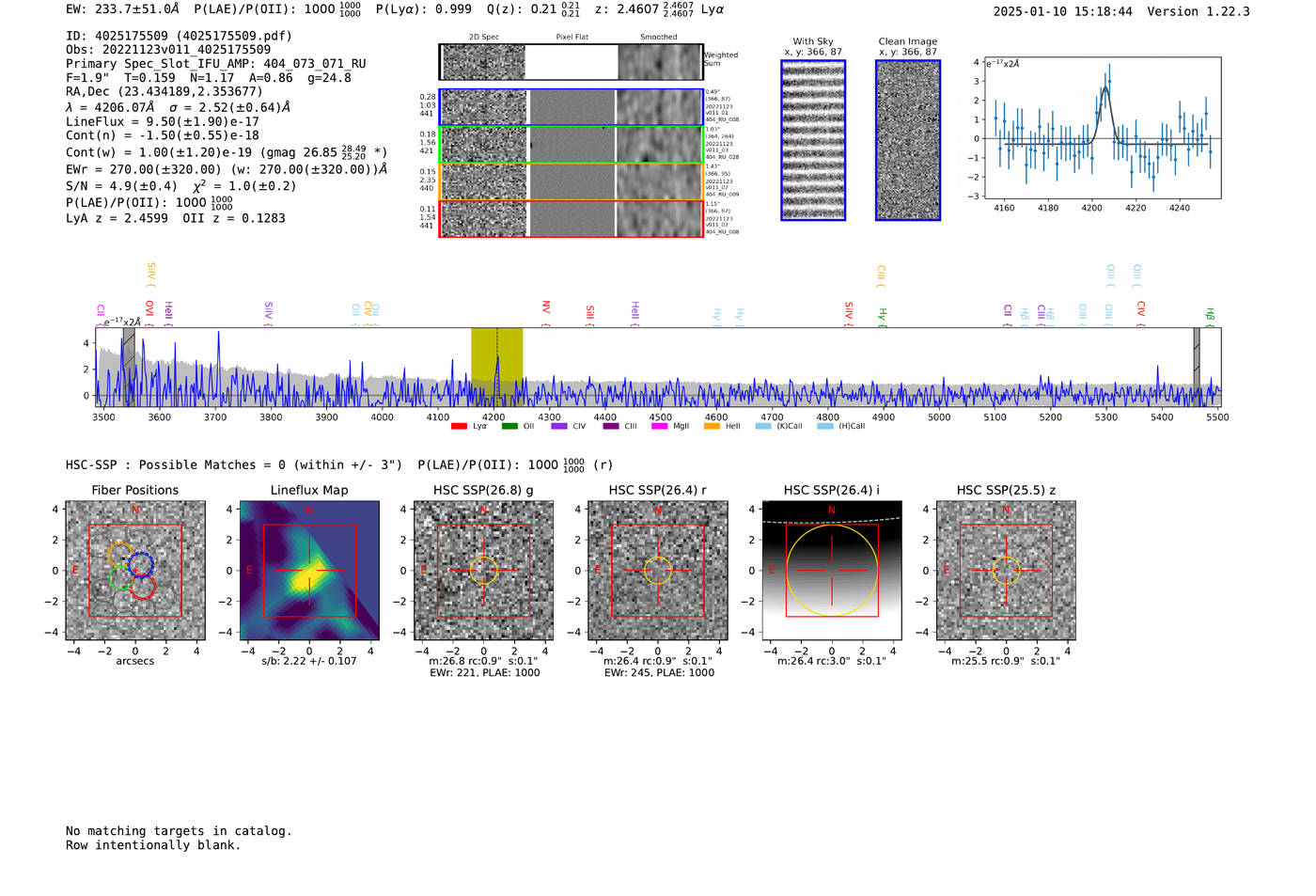Viewport: 1316px width, 896px height.
Task: Open the HSC SSP(26.4) r cutout
Action: tap(658, 571)
